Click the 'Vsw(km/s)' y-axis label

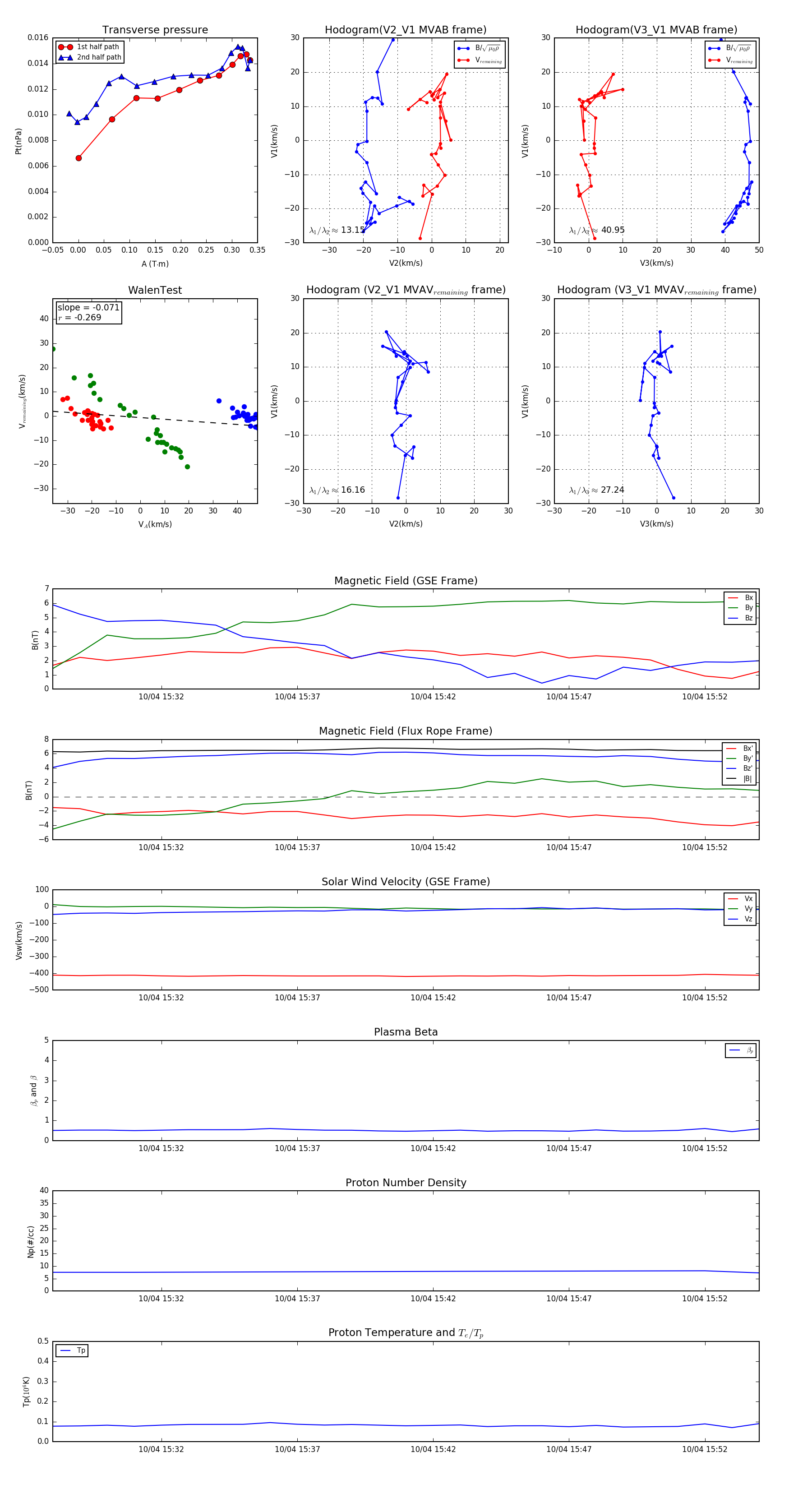[18, 940]
